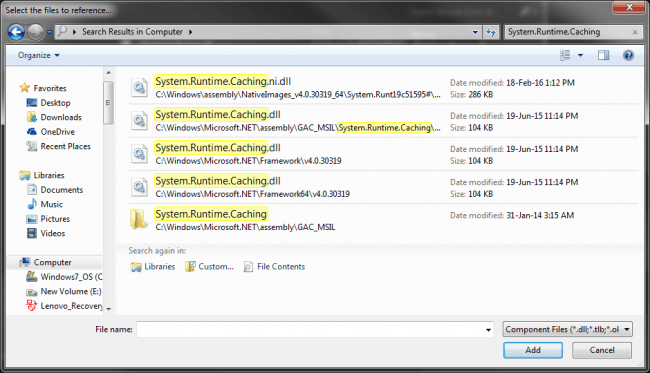Click the yellow folder icon of System.Runtime.Caching
650x373 pixels.
click(138, 219)
